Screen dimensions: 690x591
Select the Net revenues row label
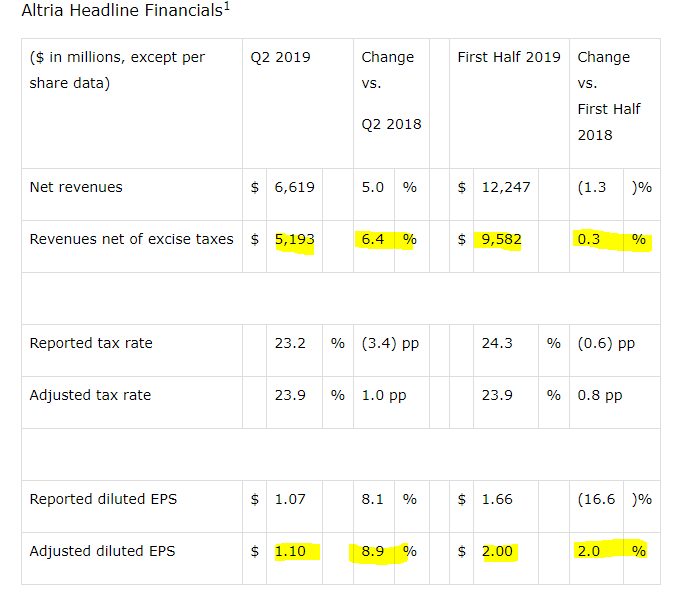76,187
